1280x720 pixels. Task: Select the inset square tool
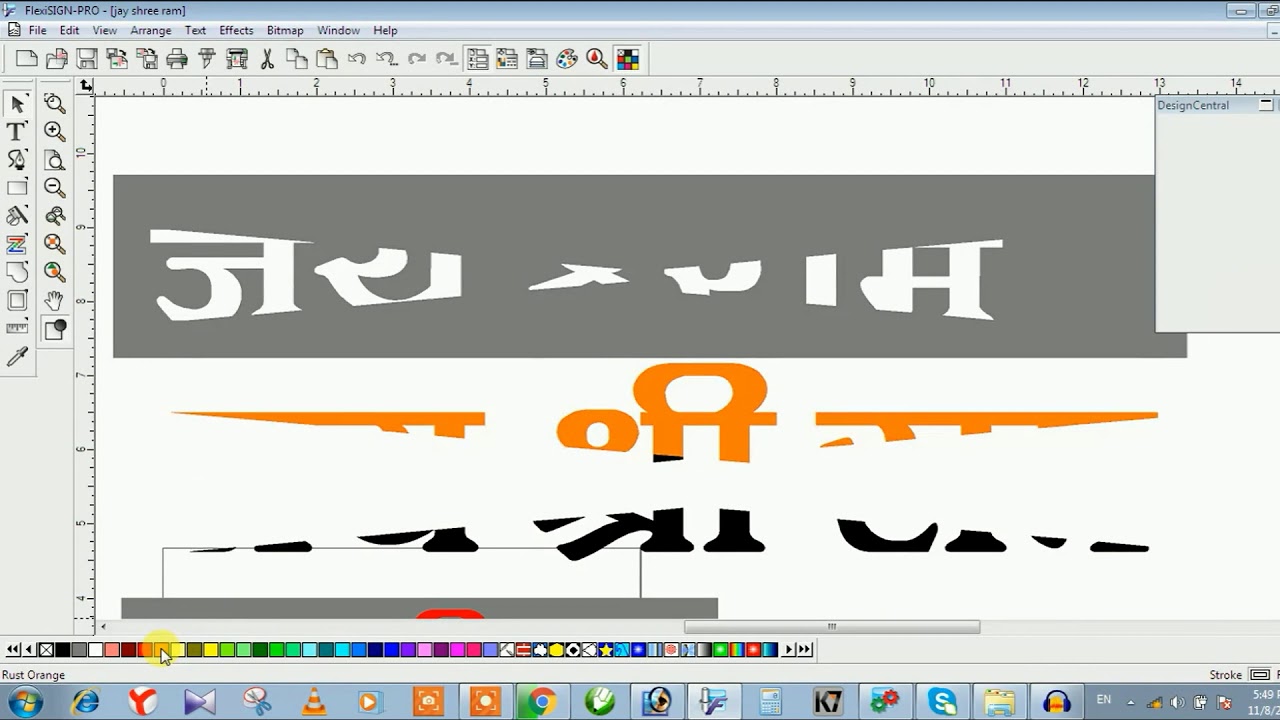coord(17,300)
